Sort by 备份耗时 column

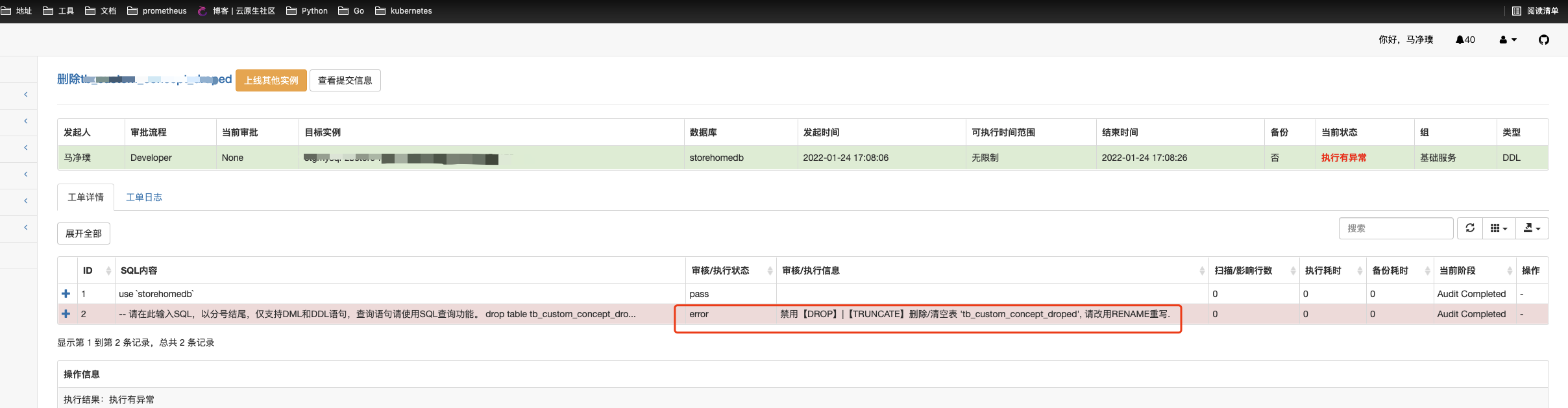(1400, 270)
